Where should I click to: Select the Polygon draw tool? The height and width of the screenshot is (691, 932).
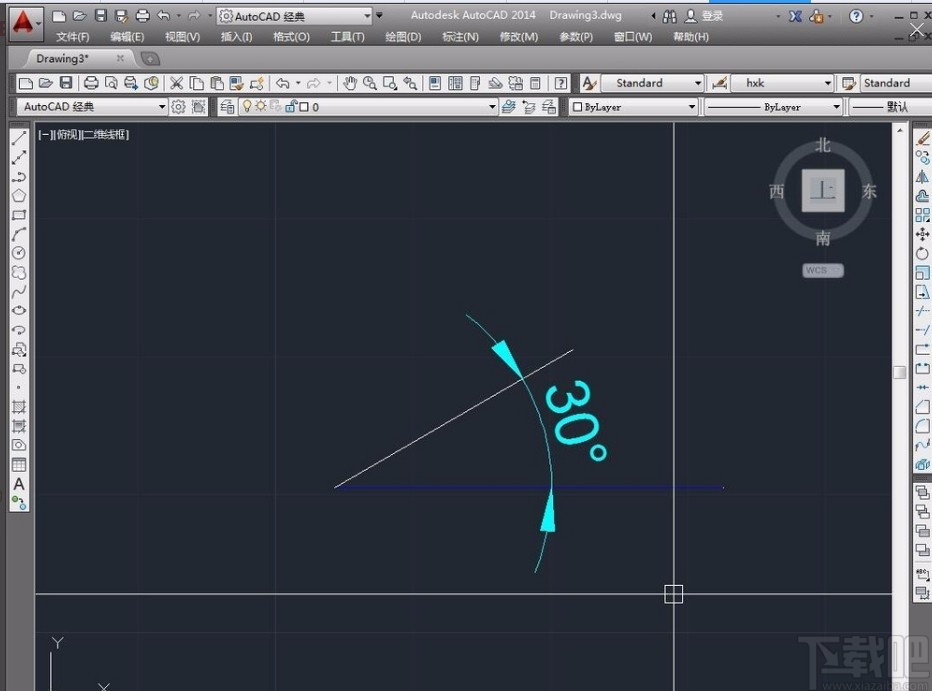(18, 195)
